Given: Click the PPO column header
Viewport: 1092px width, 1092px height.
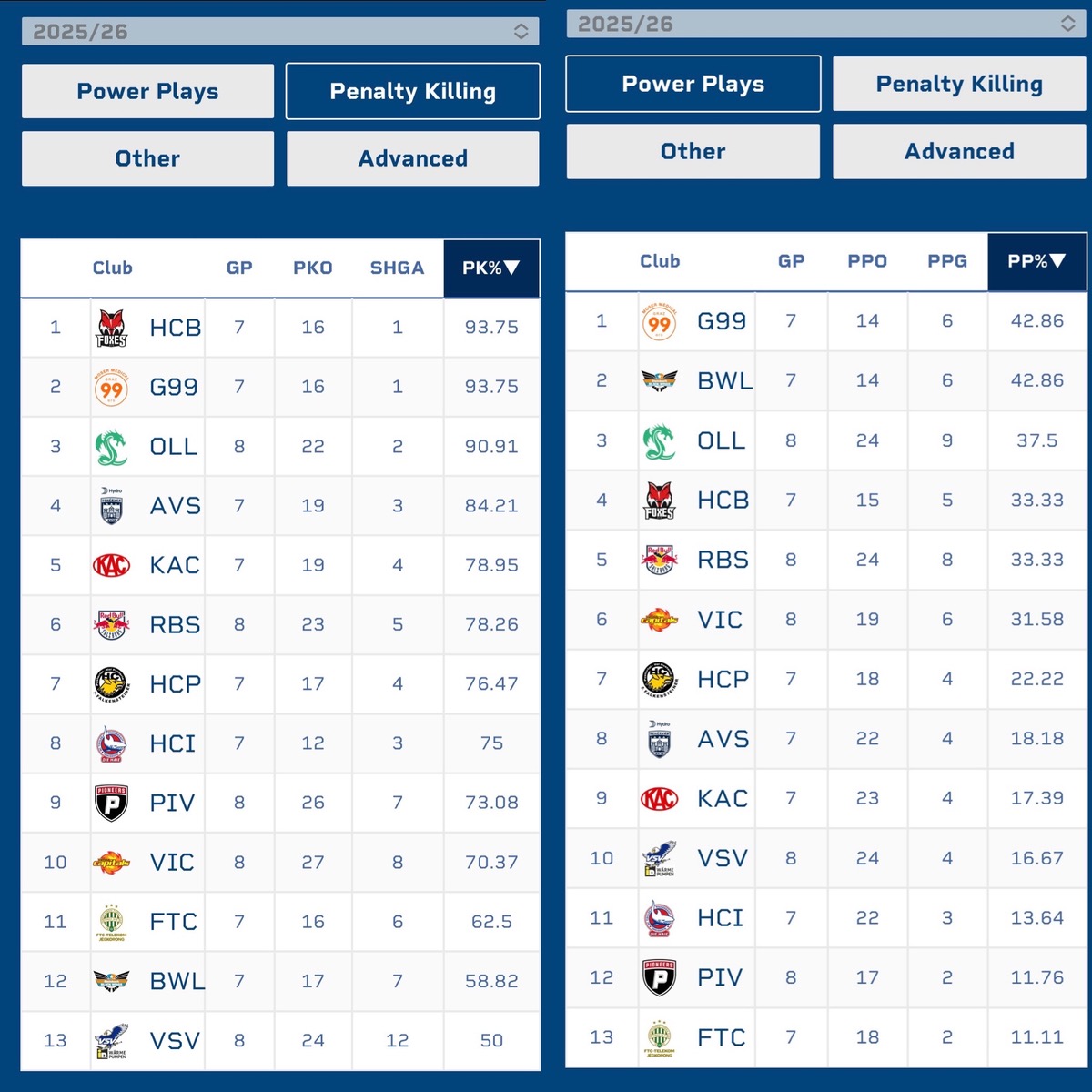Looking at the screenshot, I should coord(867,262).
